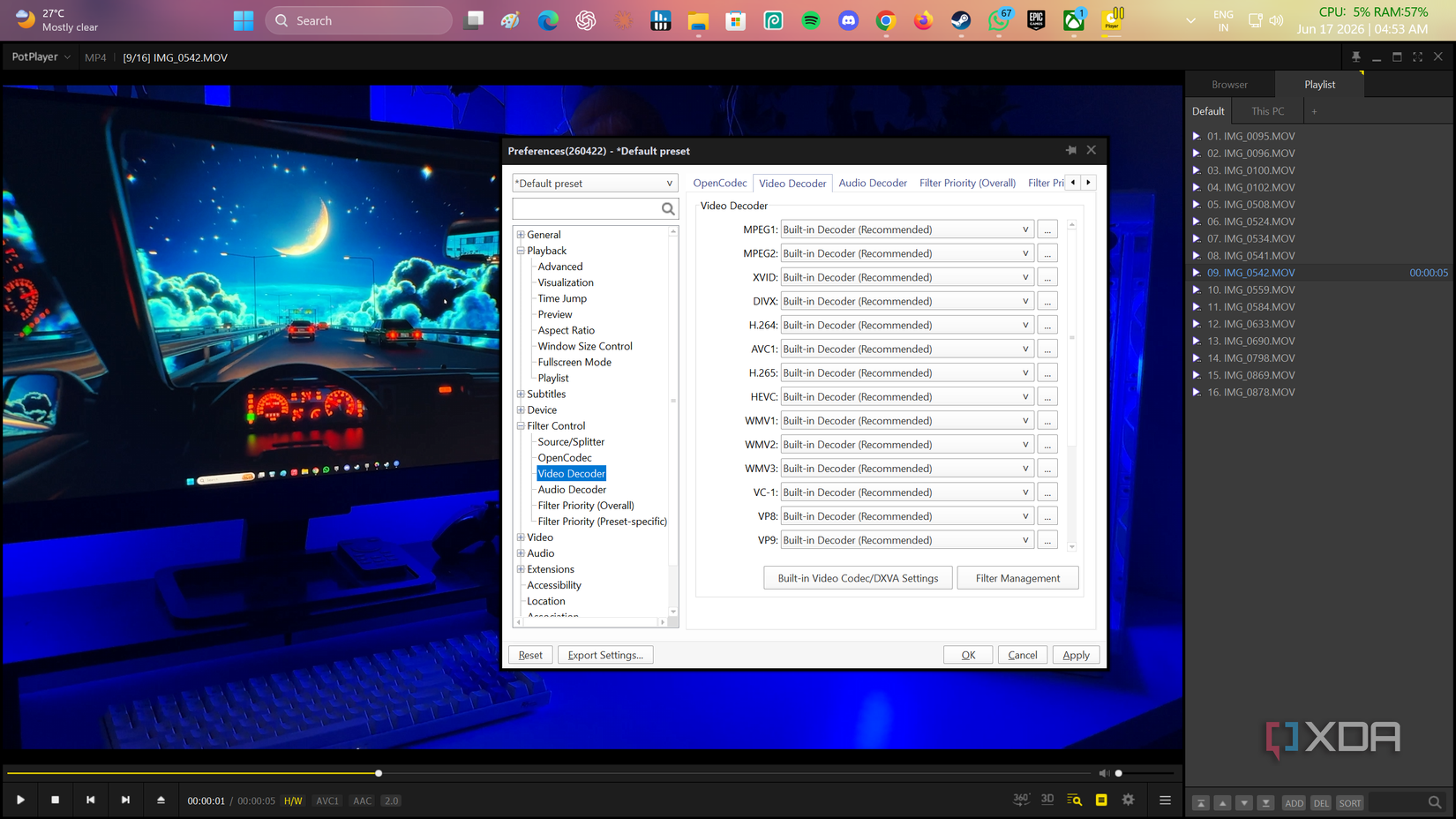Open hamburger main menu
The width and height of the screenshot is (1456, 819).
(1165, 800)
